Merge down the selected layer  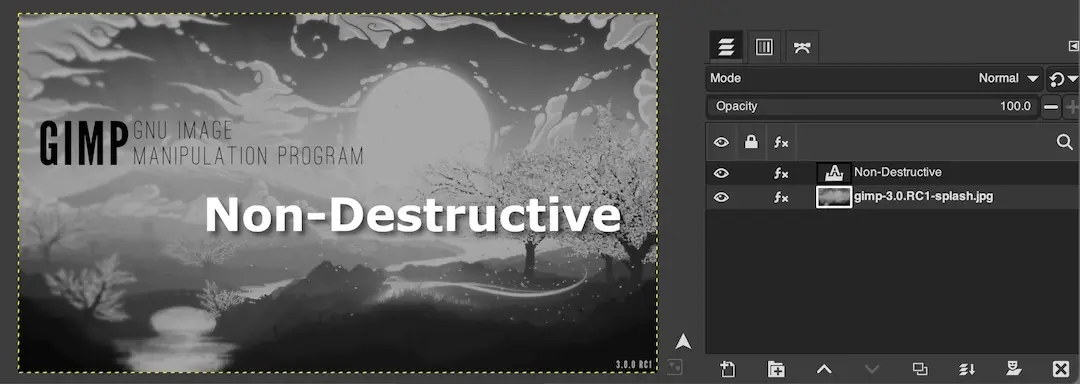pos(967,370)
